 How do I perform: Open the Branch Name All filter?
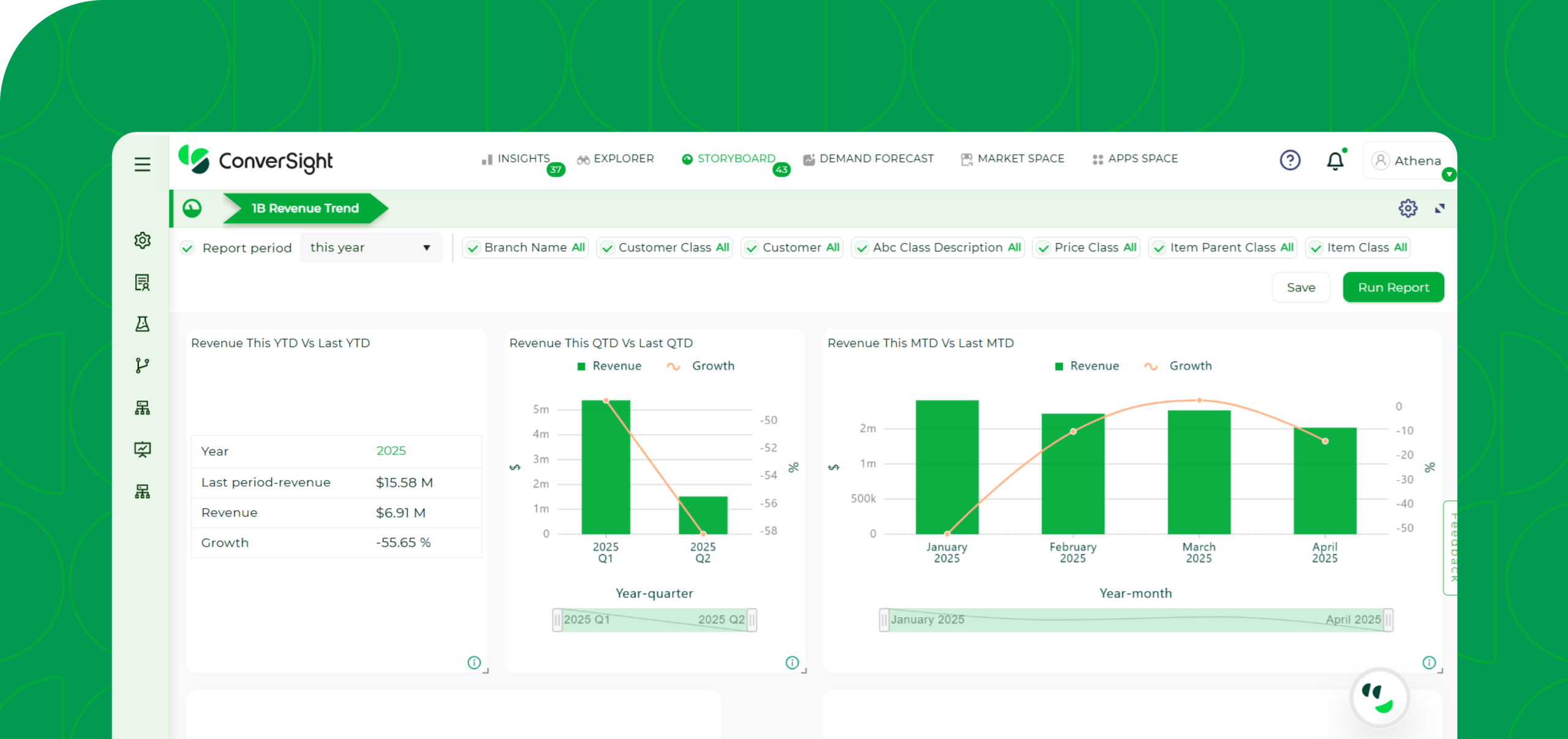click(526, 247)
